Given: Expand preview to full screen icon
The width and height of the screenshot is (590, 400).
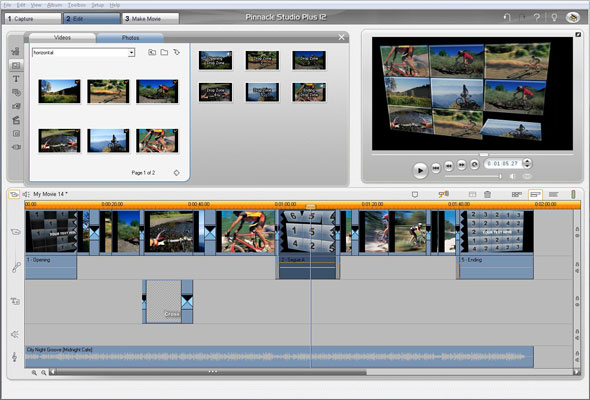Looking at the screenshot, I should coord(578,35).
